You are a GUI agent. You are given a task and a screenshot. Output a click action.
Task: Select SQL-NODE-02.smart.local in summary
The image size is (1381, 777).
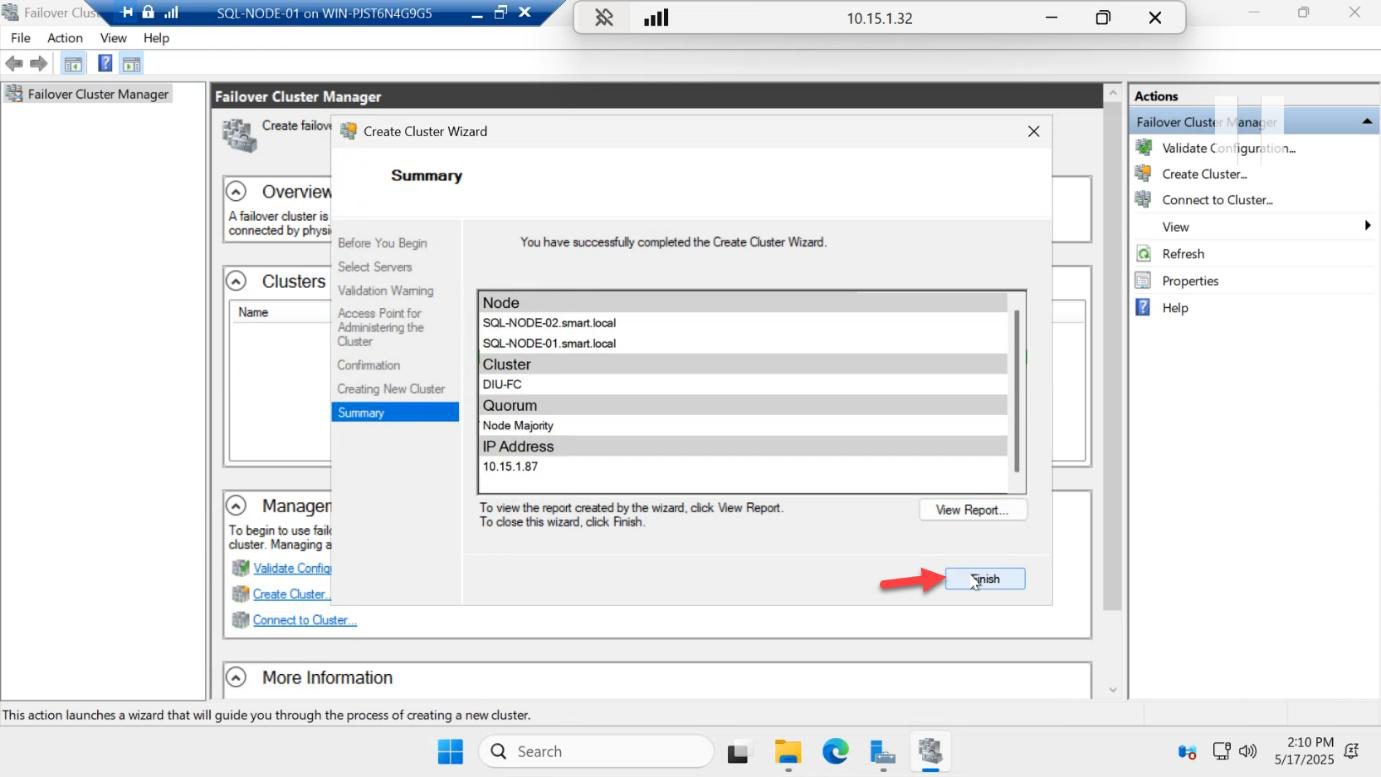(x=549, y=323)
